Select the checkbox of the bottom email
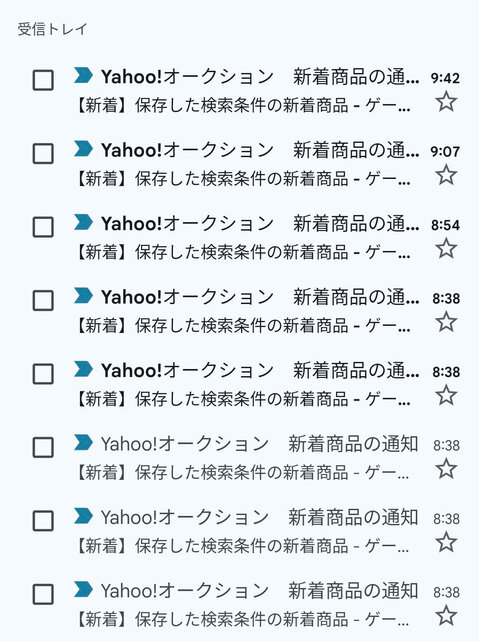 [x=43, y=594]
